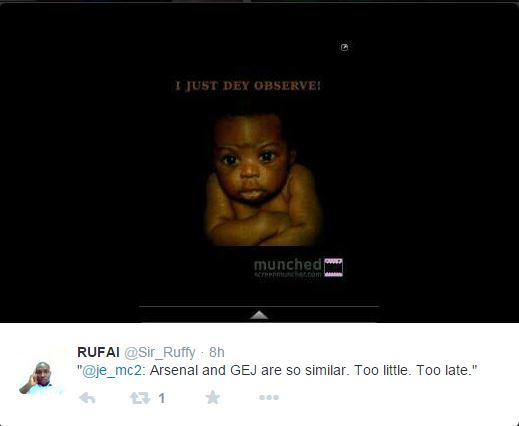Click the munched film-strip logo icon
This screenshot has width=519, height=426.
pos(333,267)
